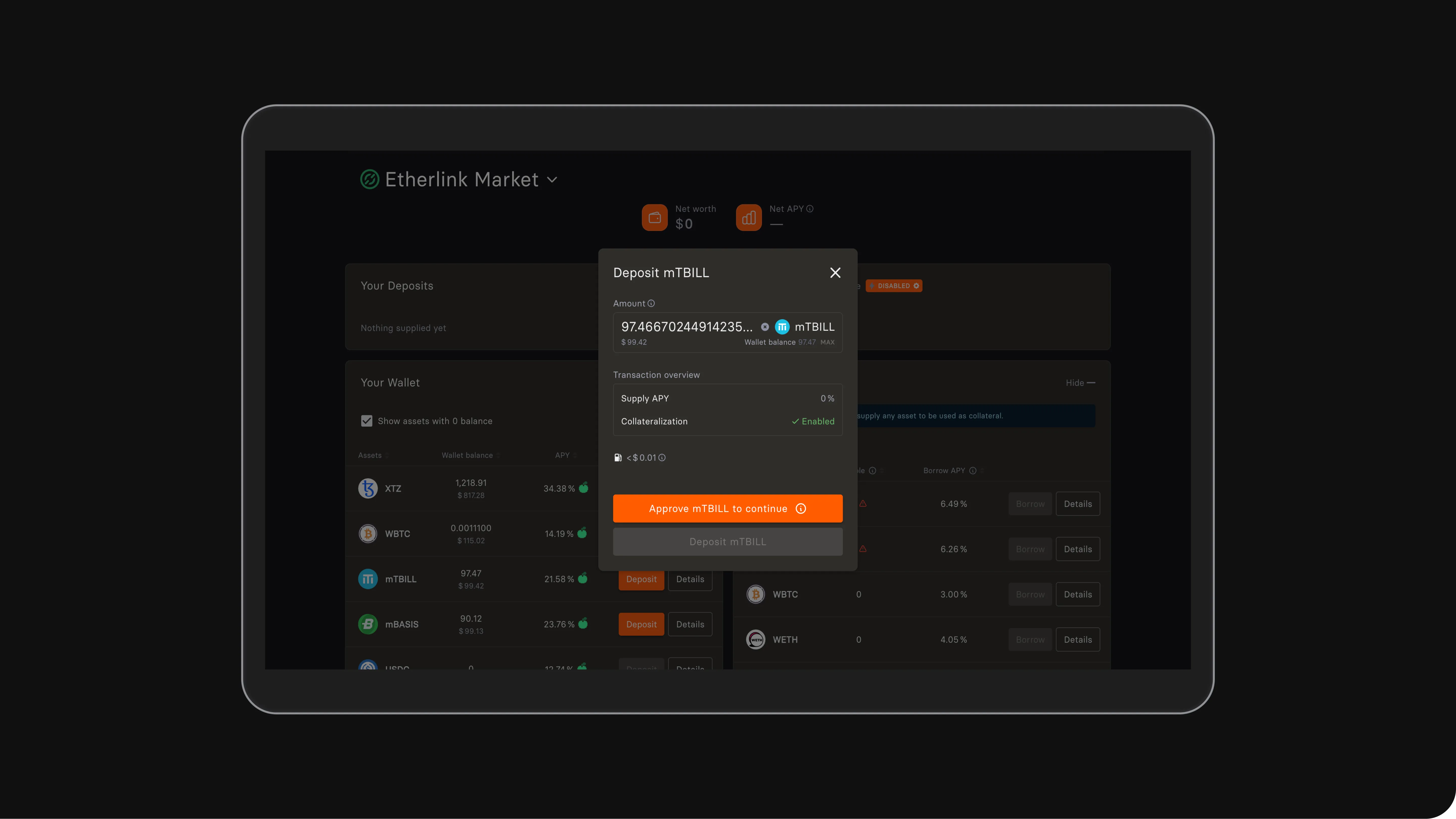Click the apple reward icon on XTZ row
1456x819 pixels.
pyautogui.click(x=584, y=487)
